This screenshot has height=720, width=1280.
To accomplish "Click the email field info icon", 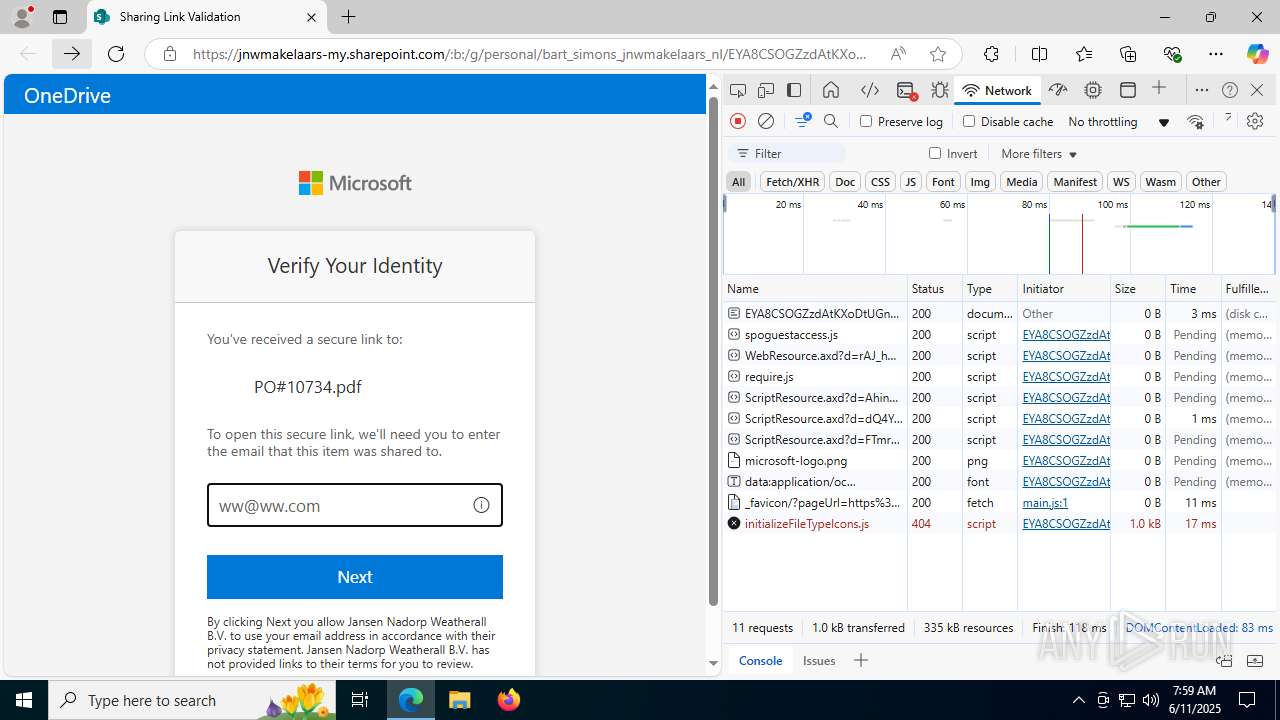I will tap(481, 505).
